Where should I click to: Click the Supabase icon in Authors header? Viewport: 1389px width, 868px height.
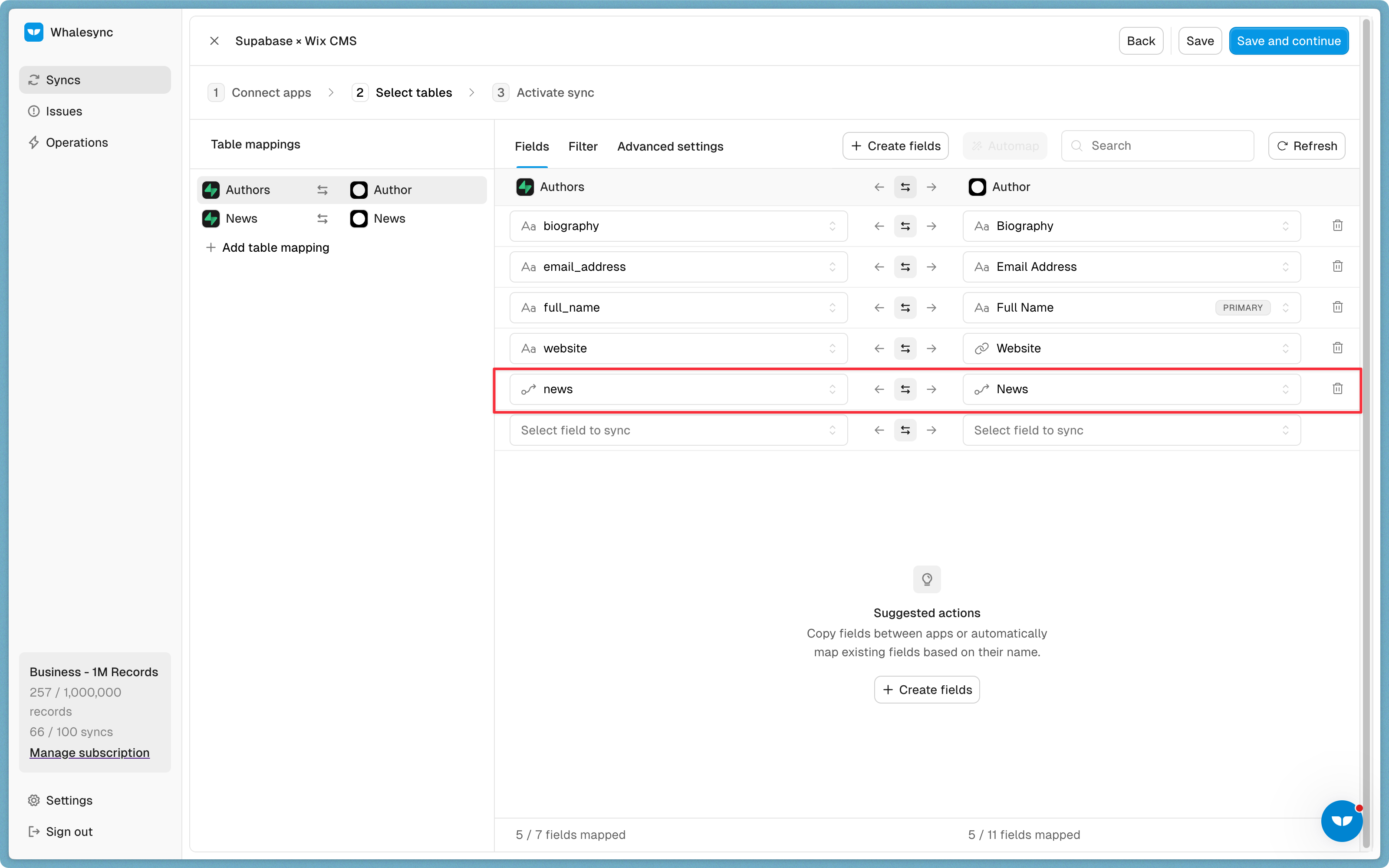(x=525, y=187)
